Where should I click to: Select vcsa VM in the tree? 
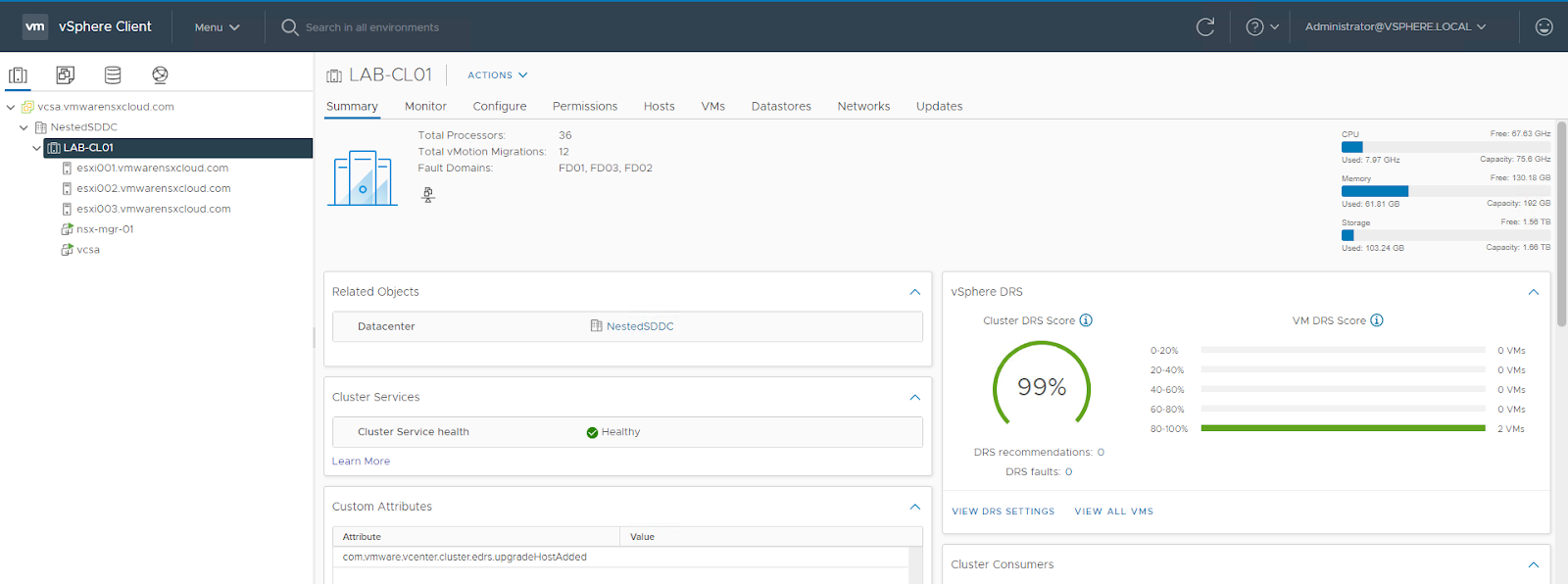click(88, 250)
